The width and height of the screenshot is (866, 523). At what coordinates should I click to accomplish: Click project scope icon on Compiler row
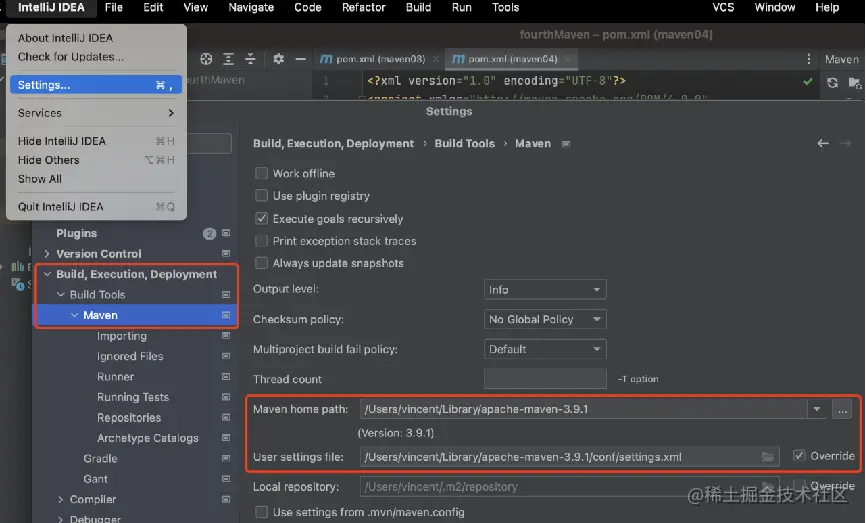click(226, 499)
